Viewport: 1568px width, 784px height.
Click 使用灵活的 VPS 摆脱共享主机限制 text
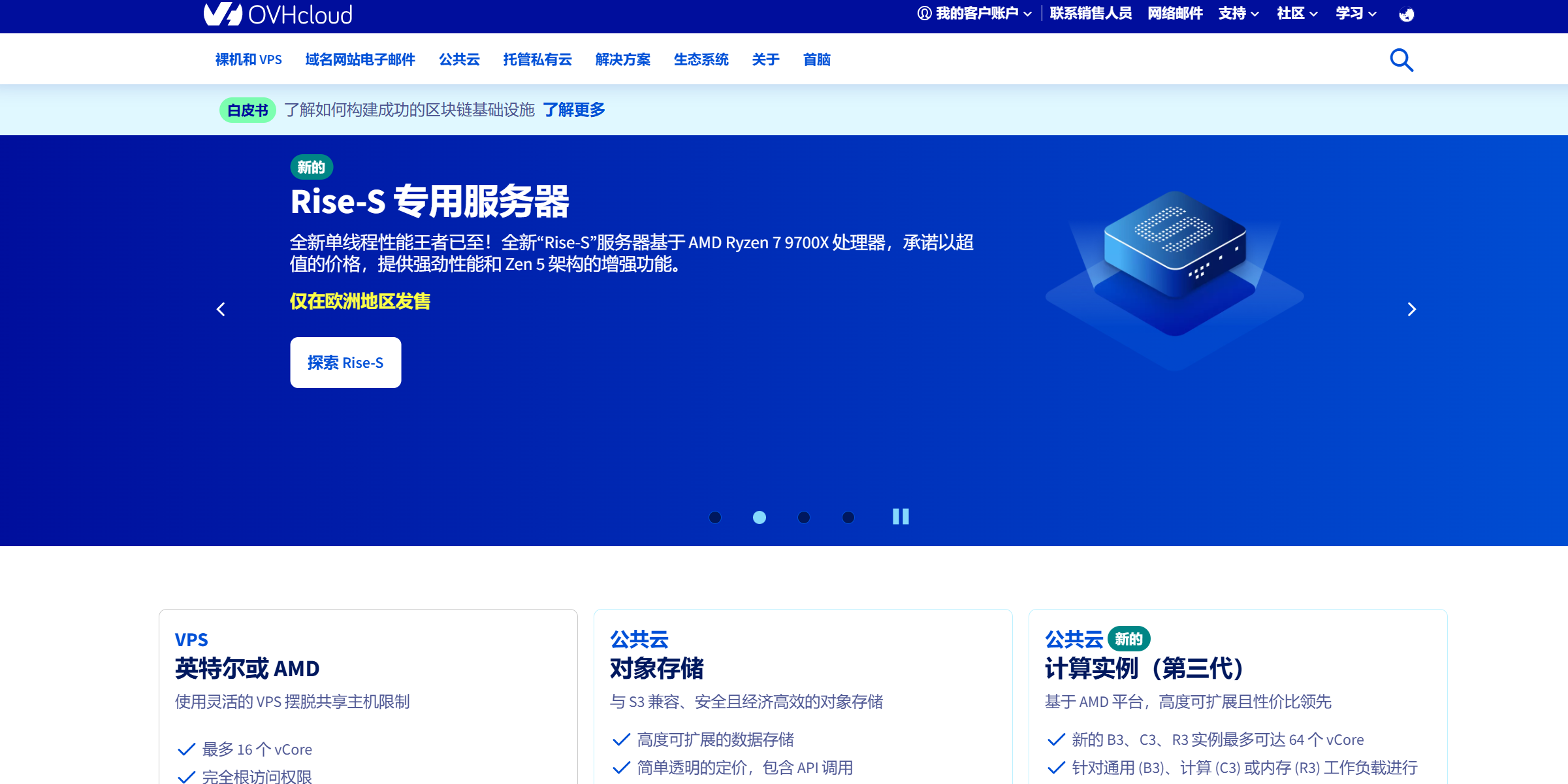coord(292,702)
